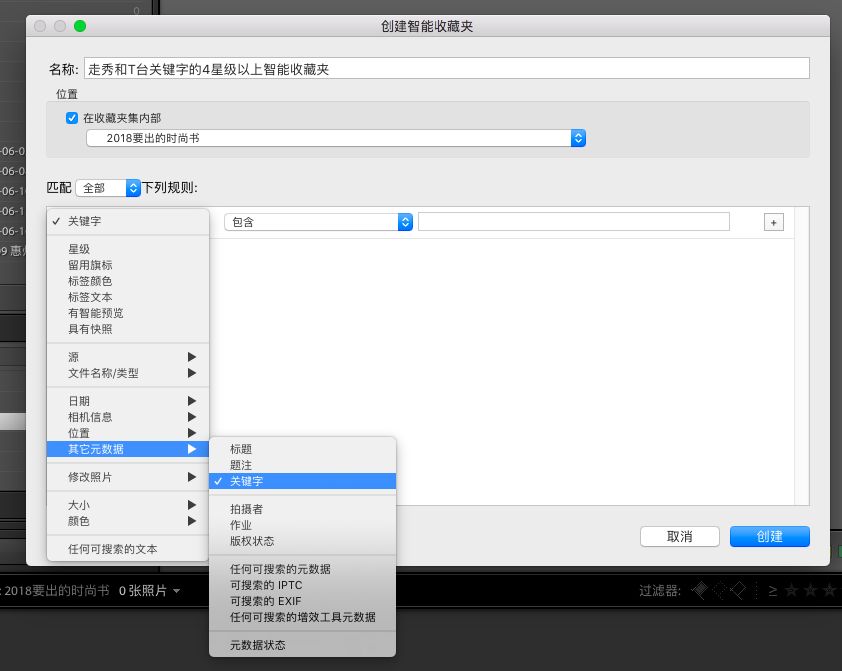Click the 名称 text field
Image resolution: width=842 pixels, height=671 pixels.
point(446,69)
